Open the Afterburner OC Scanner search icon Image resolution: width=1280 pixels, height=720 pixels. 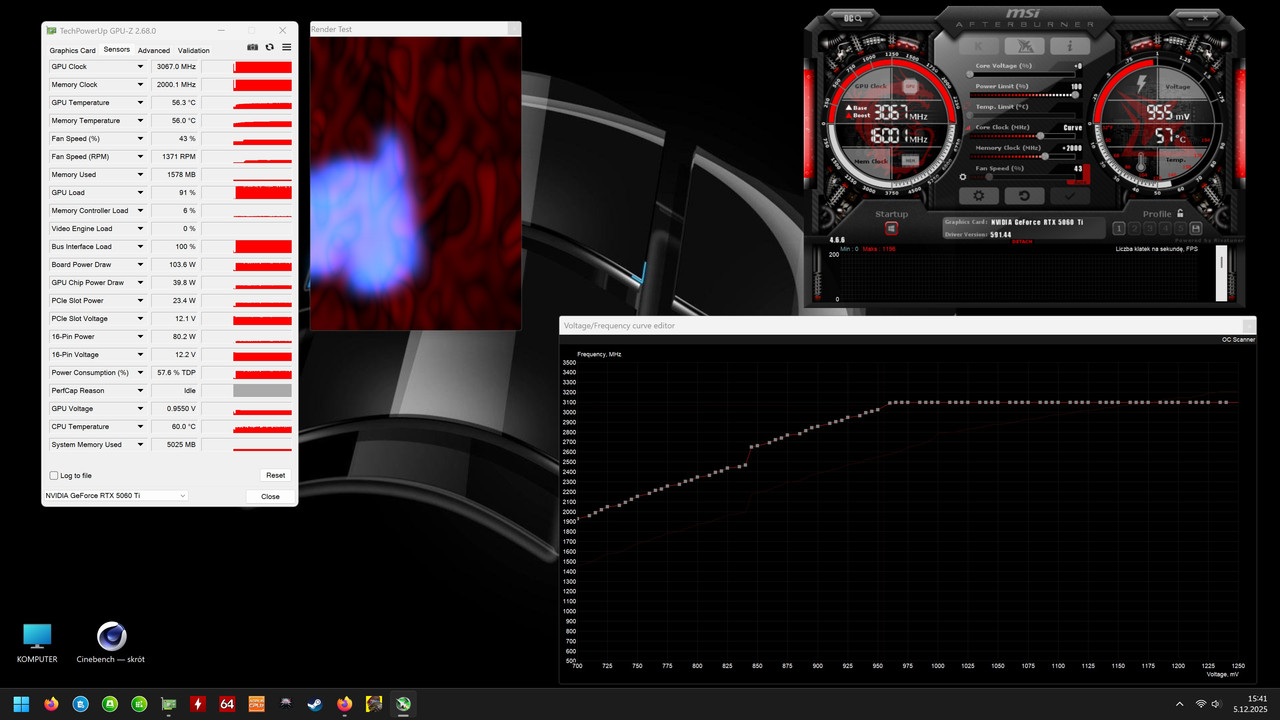coord(853,17)
